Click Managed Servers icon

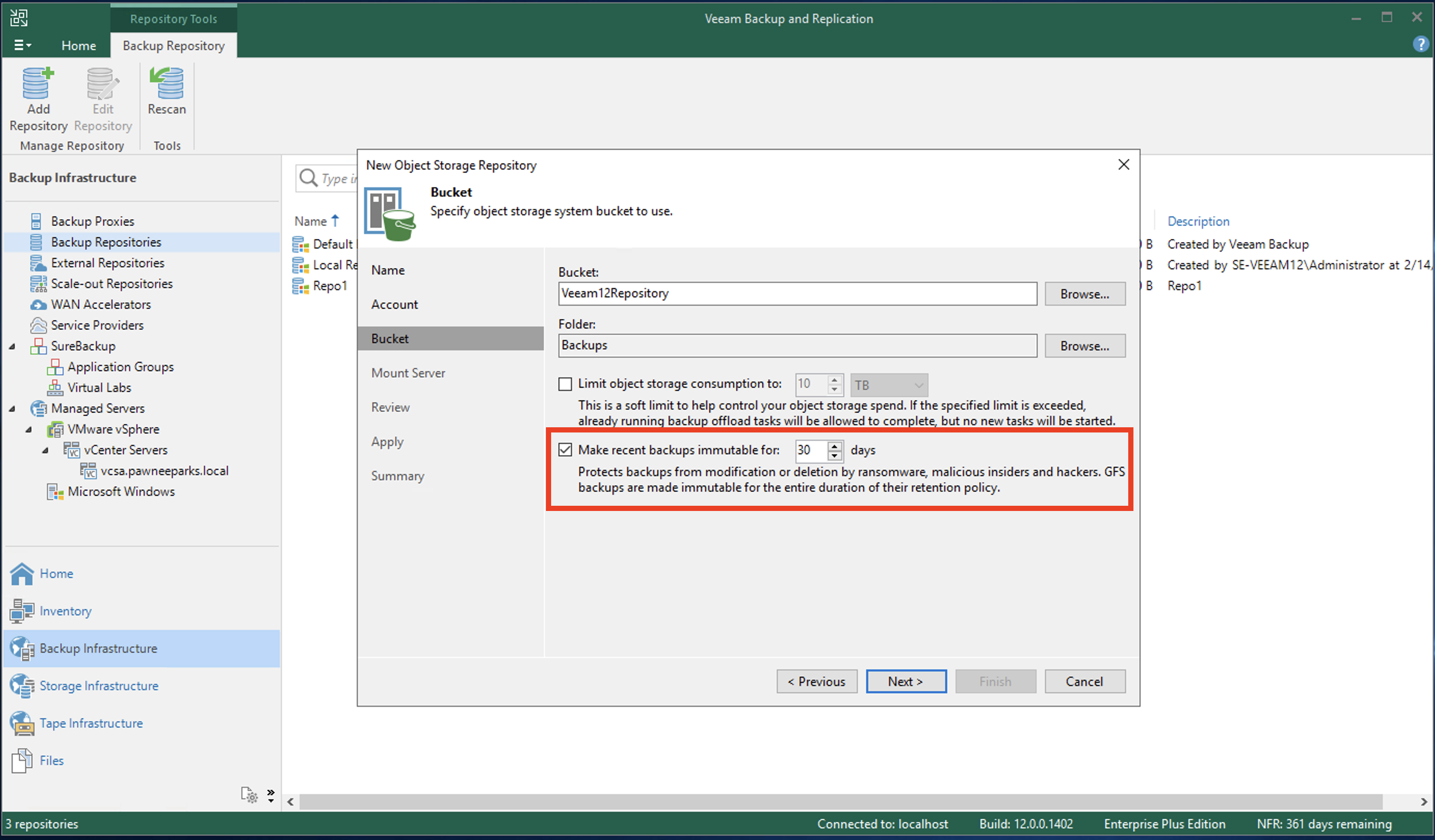pyautogui.click(x=37, y=409)
